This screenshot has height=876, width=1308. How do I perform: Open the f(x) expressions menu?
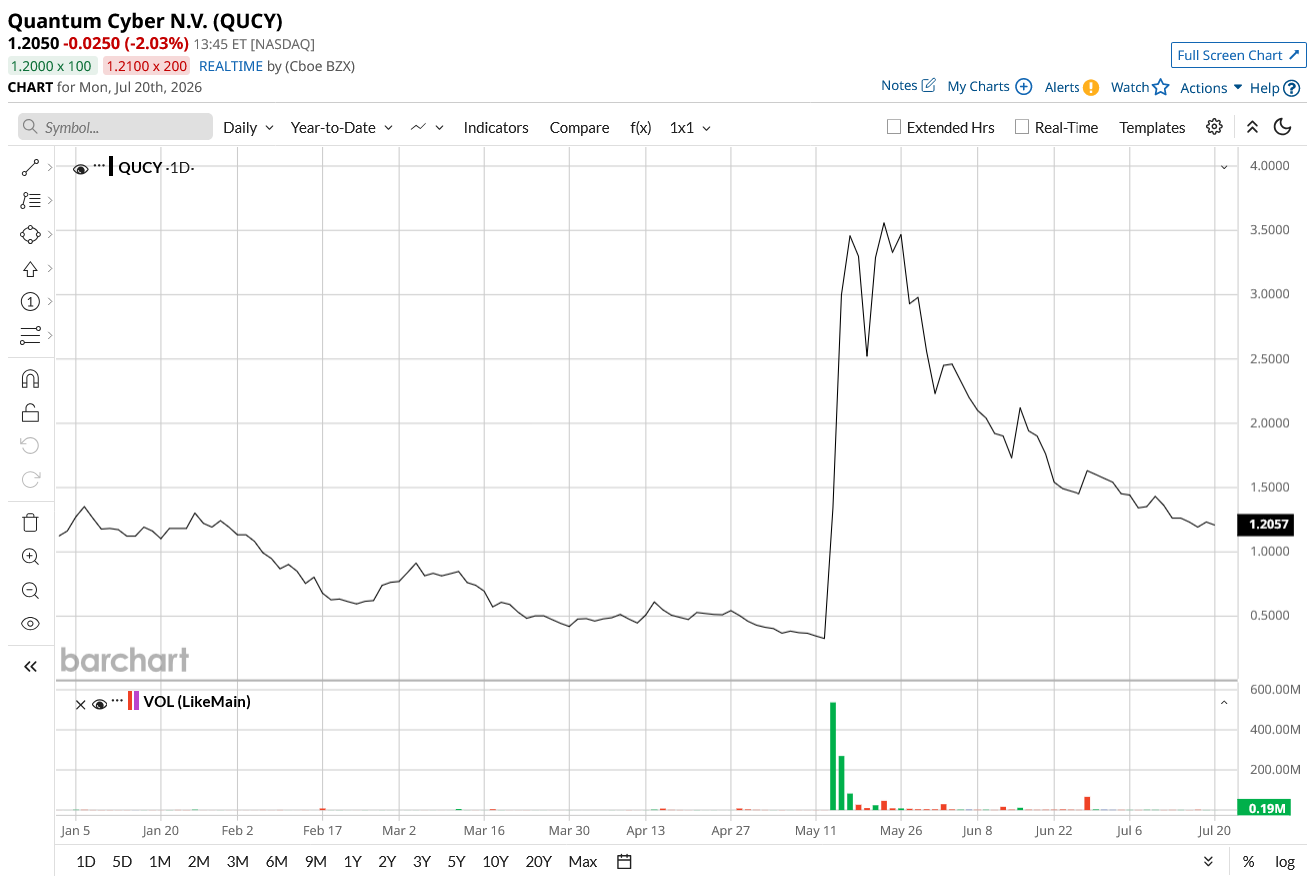click(640, 127)
